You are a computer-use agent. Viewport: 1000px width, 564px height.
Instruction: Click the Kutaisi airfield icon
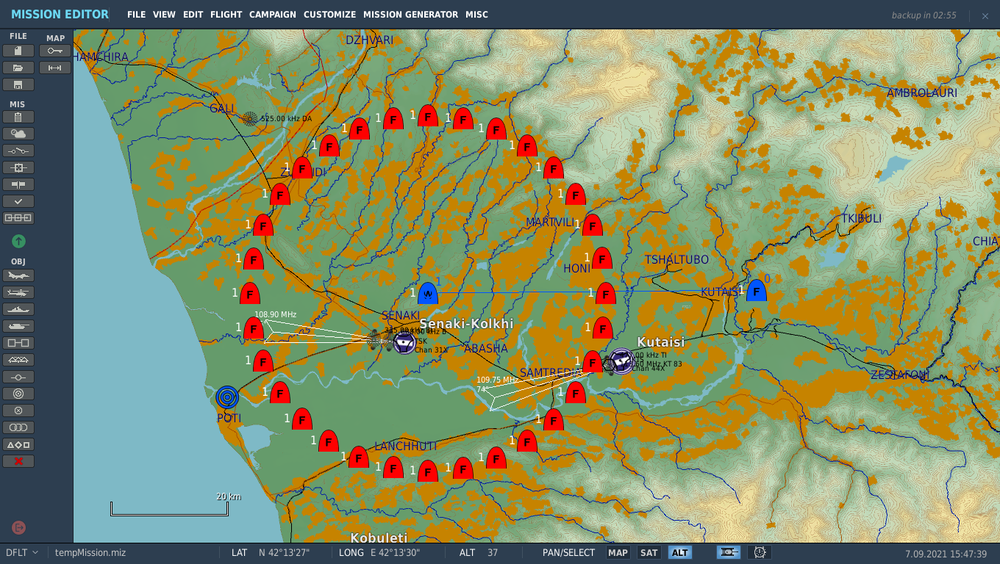(621, 360)
